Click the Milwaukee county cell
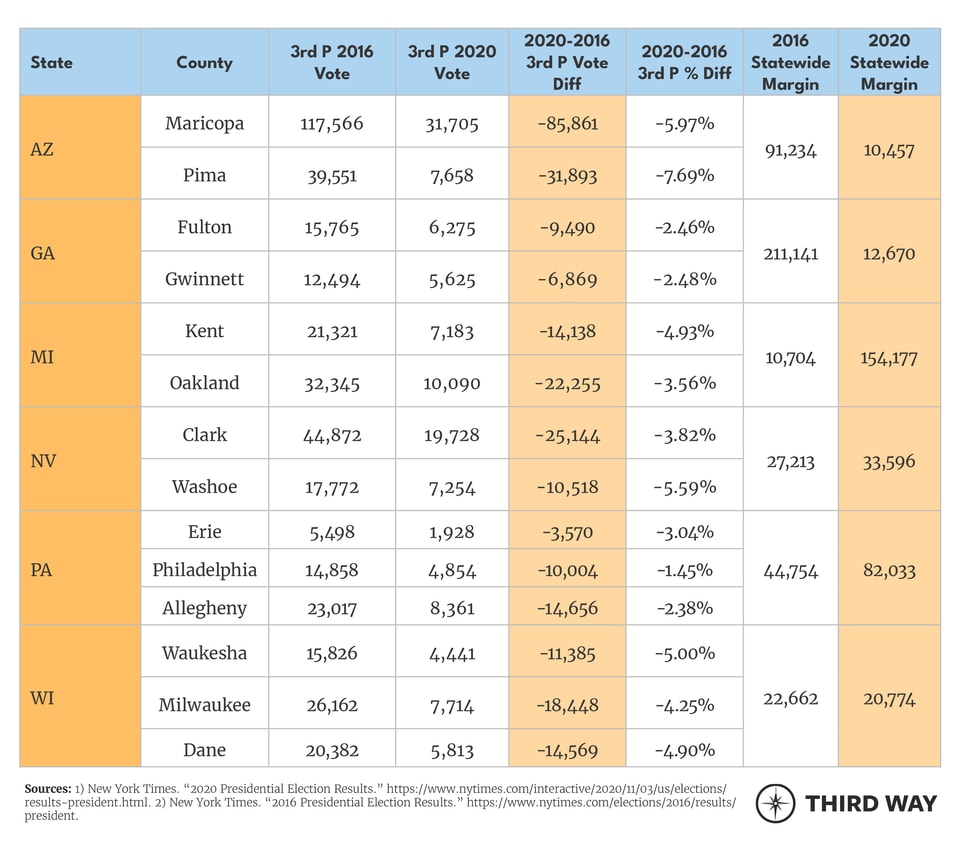The image size is (960, 853). coord(204,705)
